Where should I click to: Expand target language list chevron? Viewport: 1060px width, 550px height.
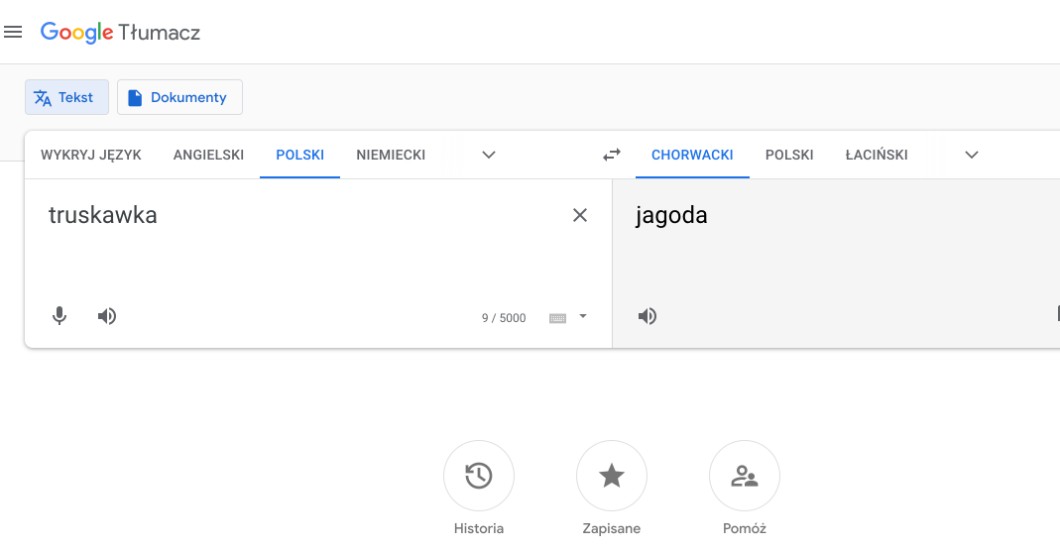tap(971, 155)
